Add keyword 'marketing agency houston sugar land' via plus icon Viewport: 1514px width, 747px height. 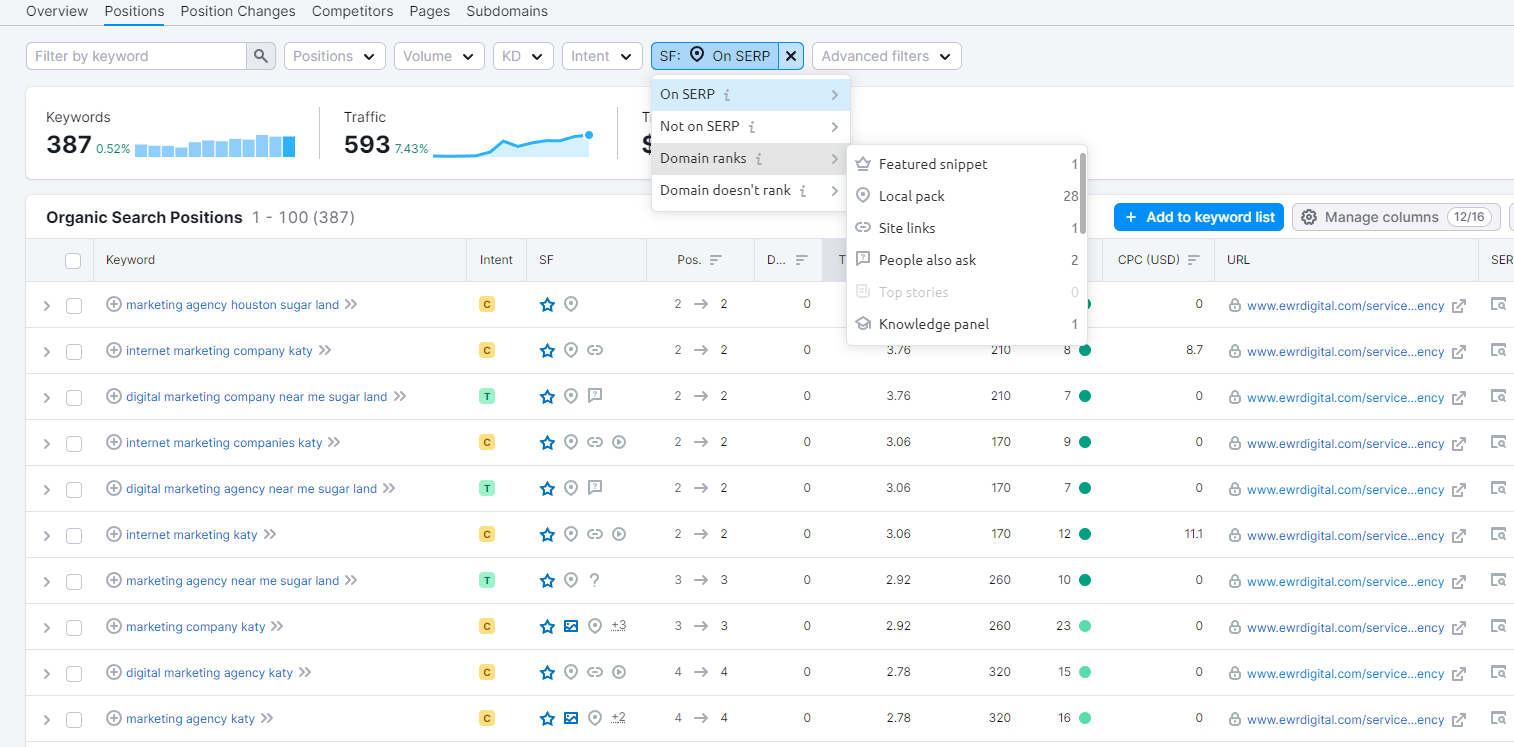coord(113,304)
